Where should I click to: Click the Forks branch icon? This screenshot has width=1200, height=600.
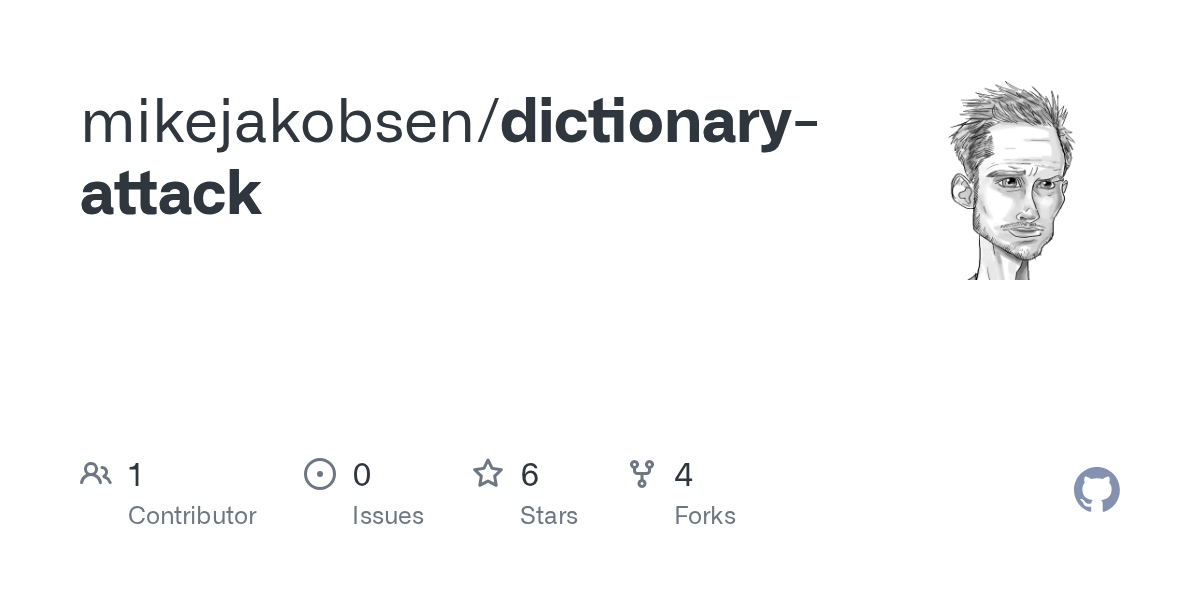[642, 474]
